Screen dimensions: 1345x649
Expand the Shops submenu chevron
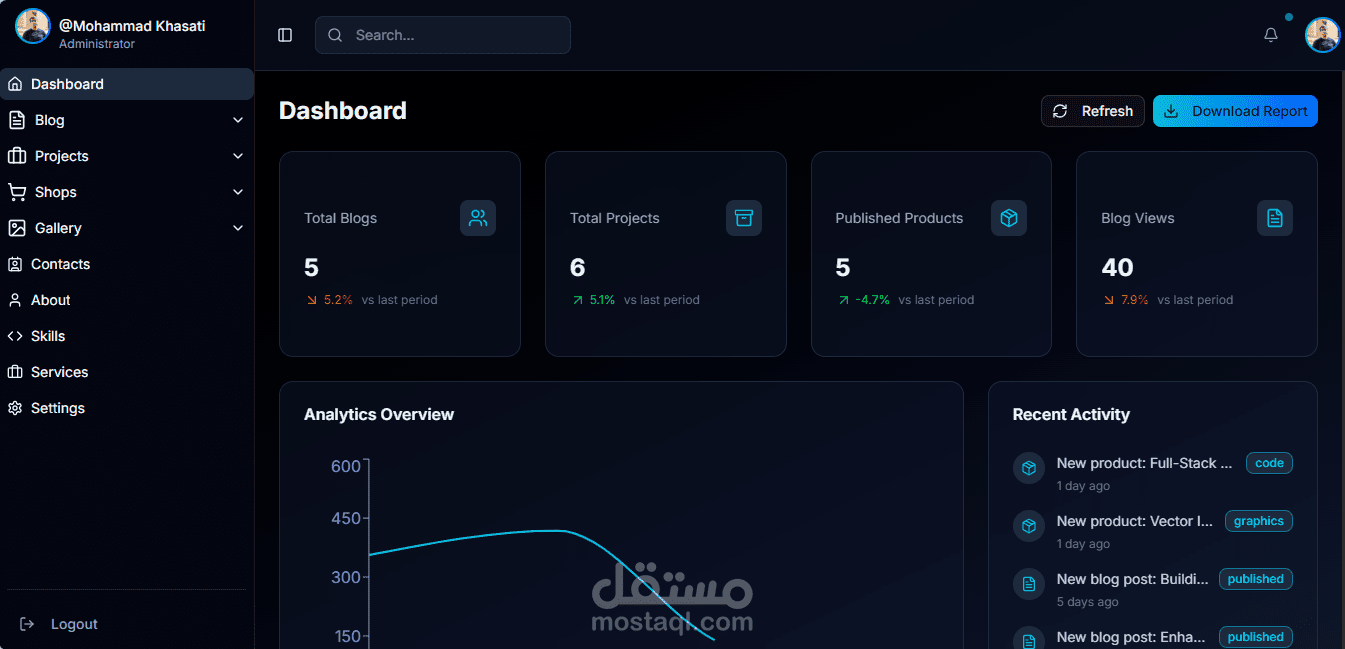tap(238, 192)
